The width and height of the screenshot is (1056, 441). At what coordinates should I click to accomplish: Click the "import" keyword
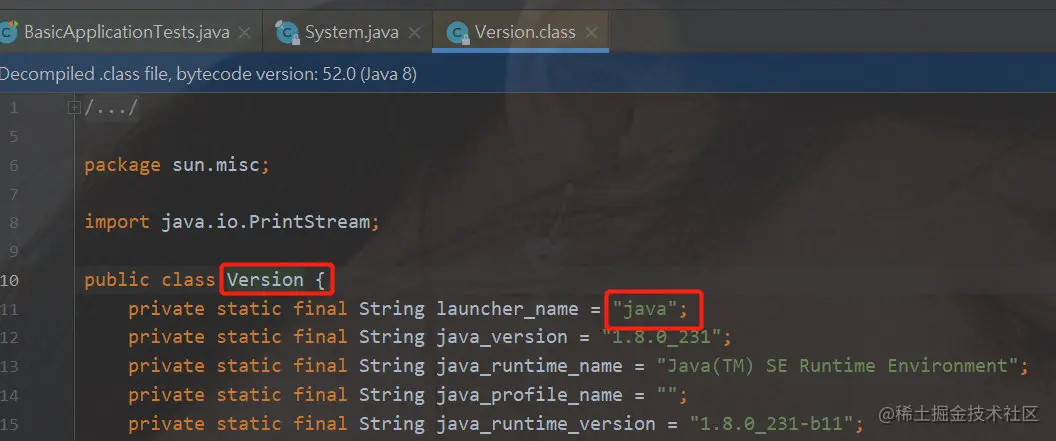click(x=117, y=222)
